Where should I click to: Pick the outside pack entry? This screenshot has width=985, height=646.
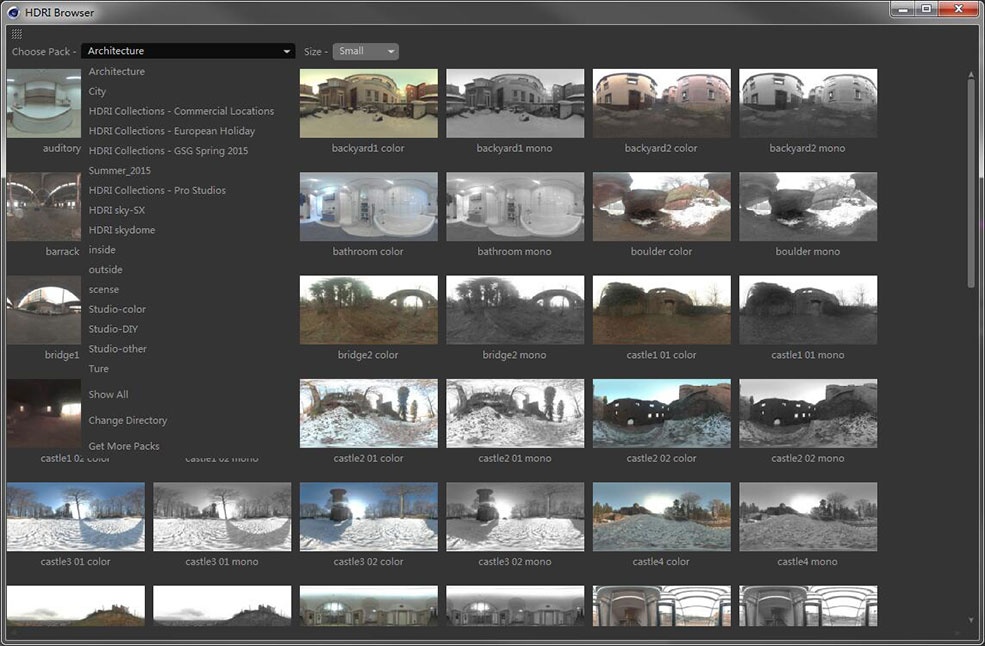[x=105, y=270]
